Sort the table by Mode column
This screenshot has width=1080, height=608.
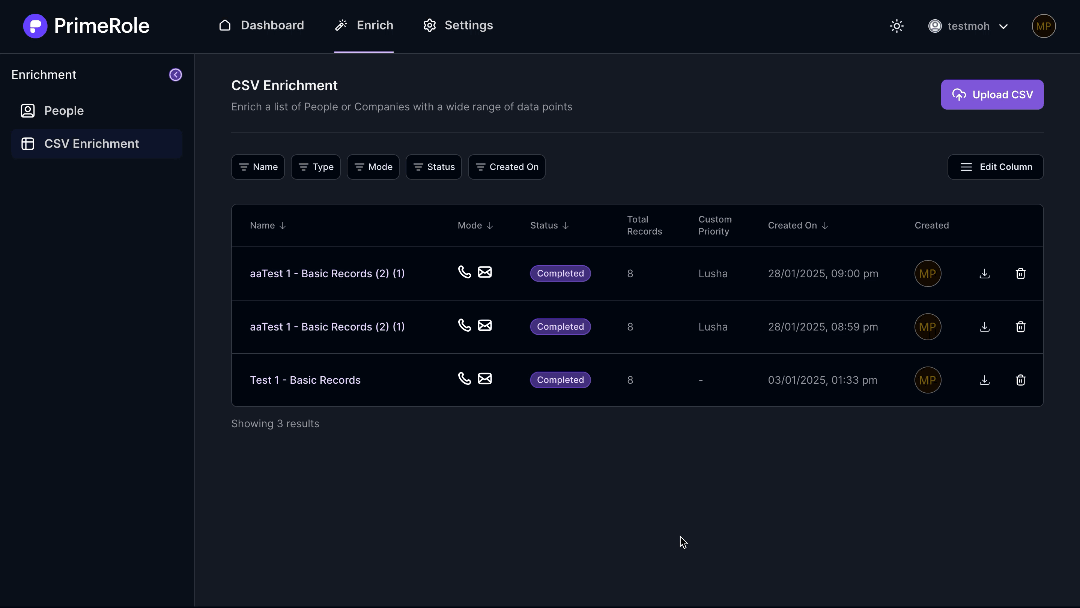[475, 226]
